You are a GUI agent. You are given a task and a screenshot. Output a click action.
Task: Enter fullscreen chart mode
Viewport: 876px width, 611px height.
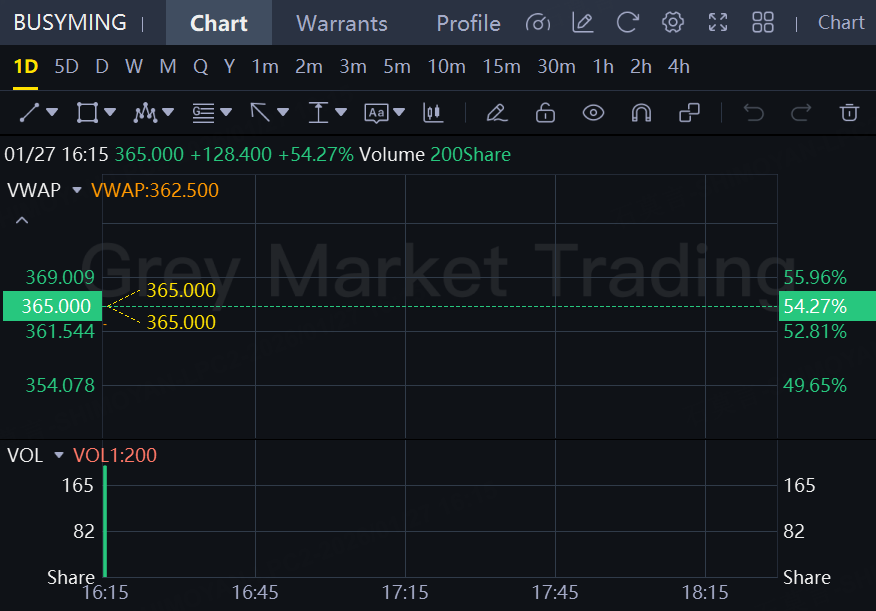click(x=718, y=22)
